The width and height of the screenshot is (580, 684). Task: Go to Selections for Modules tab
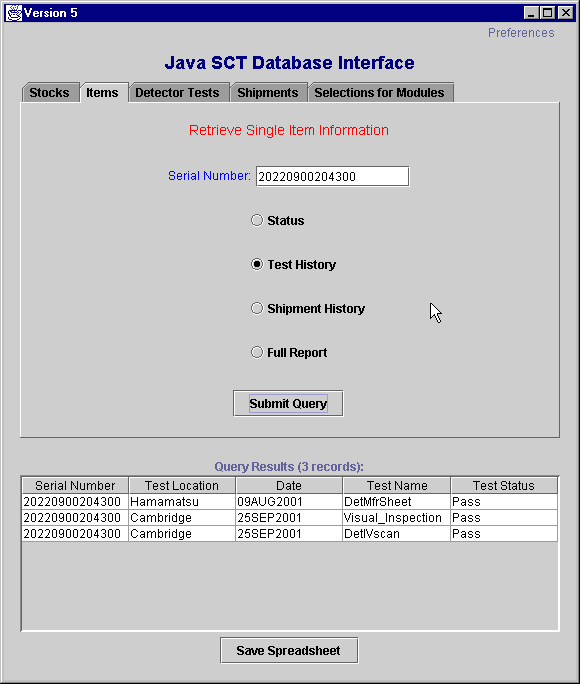[380, 92]
